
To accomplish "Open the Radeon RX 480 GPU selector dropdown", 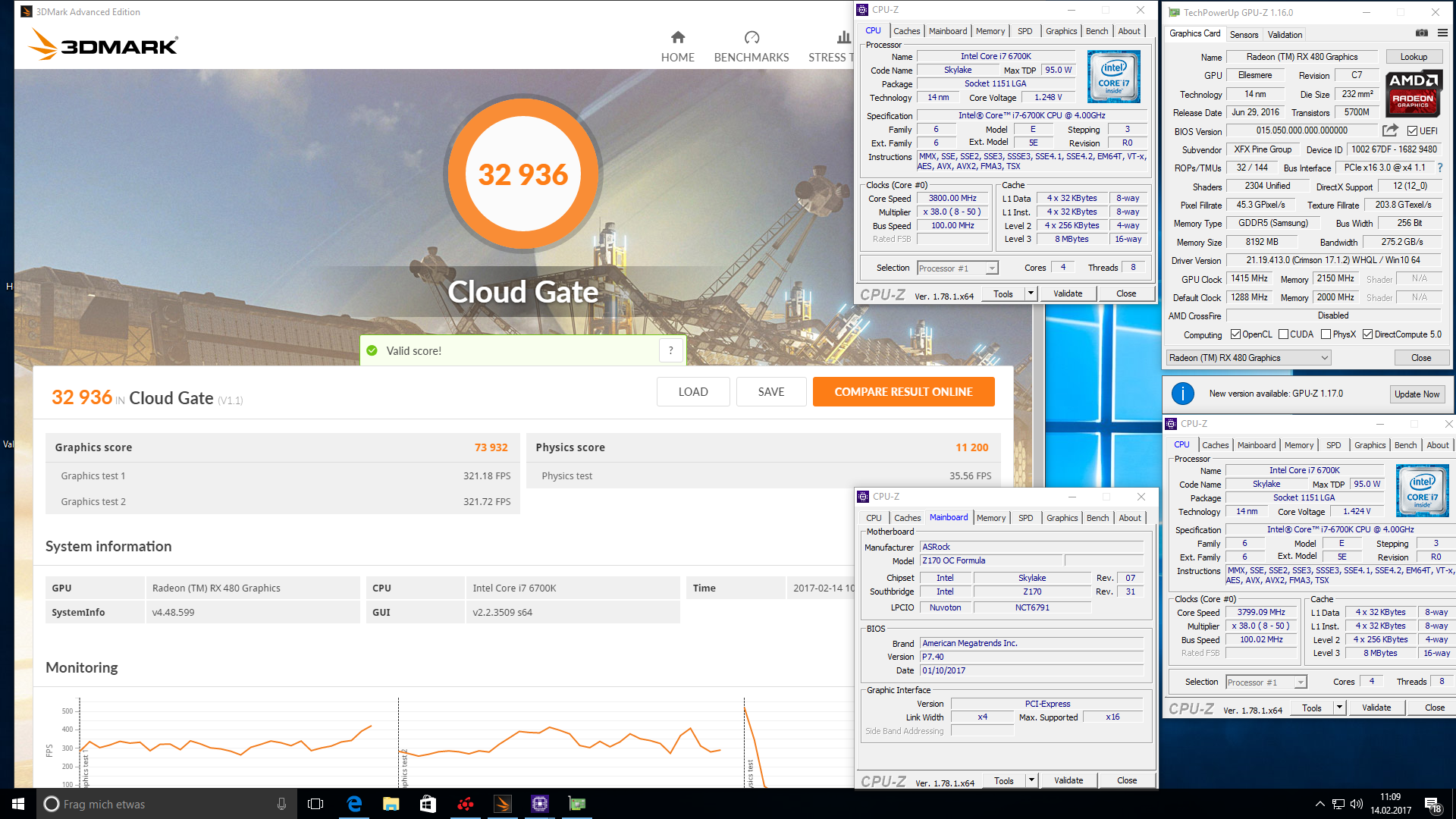I will pos(1248,358).
